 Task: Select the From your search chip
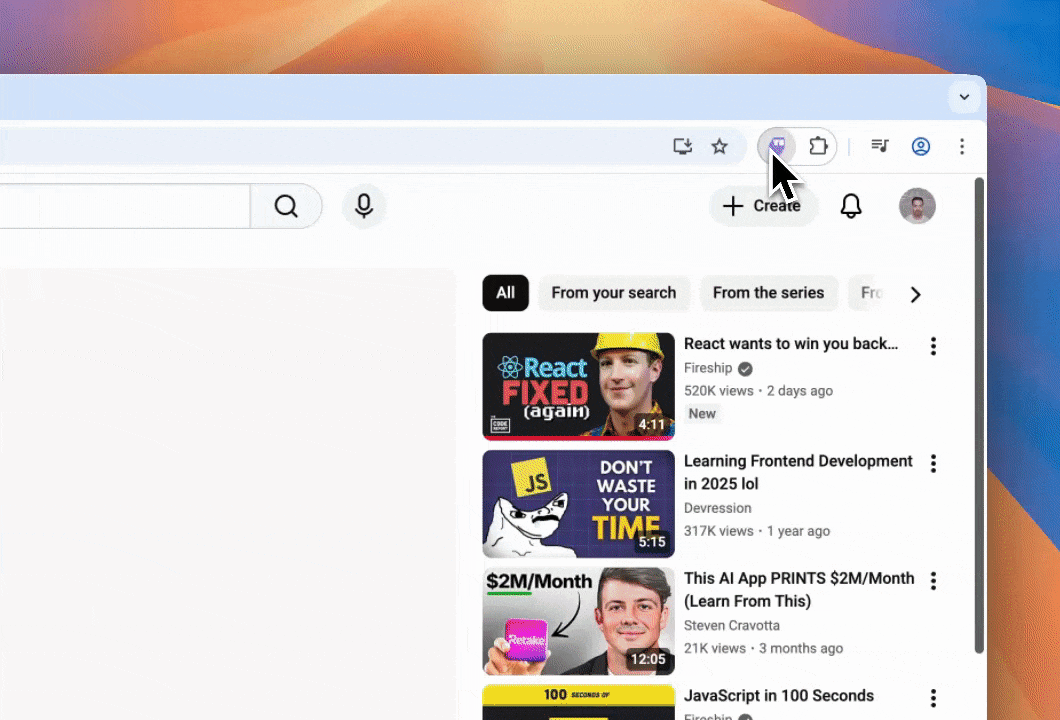(x=613, y=293)
